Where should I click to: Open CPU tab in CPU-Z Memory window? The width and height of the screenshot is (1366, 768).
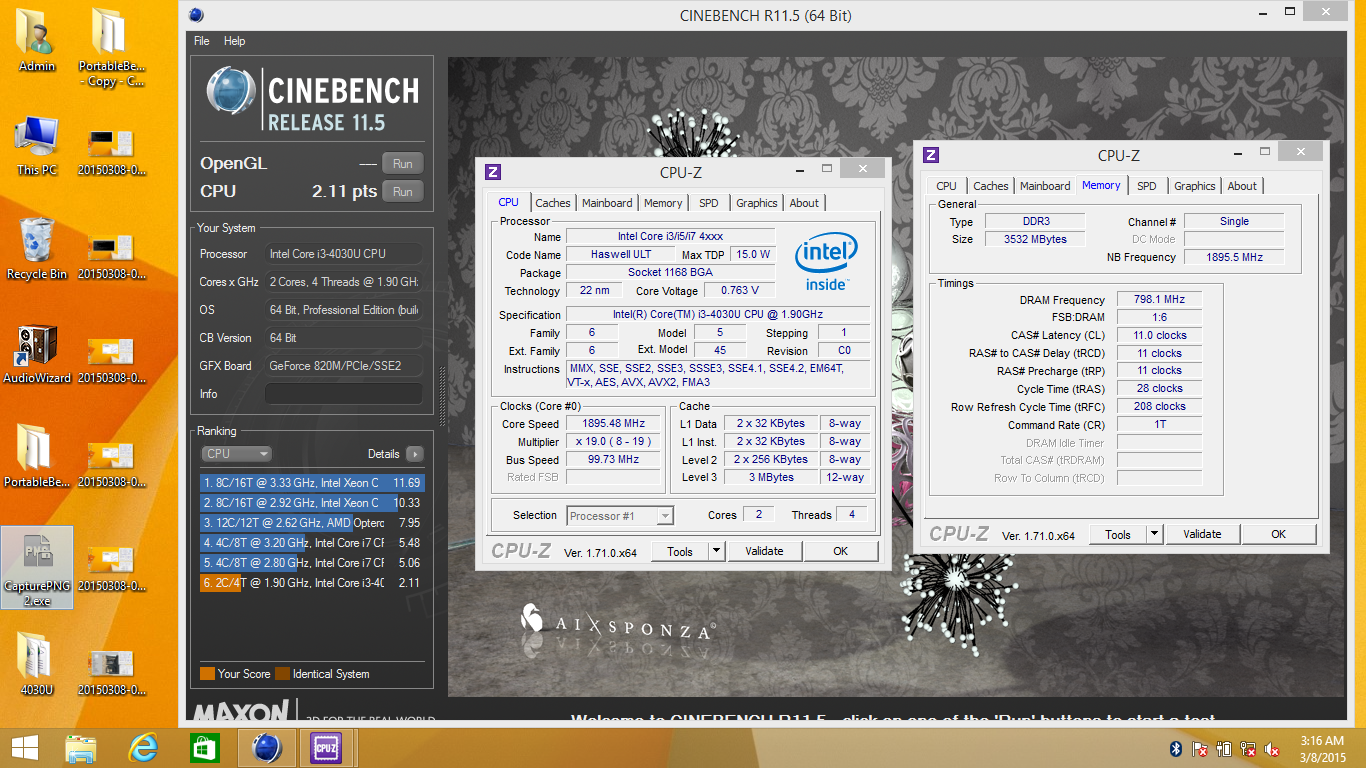pyautogui.click(x=946, y=186)
